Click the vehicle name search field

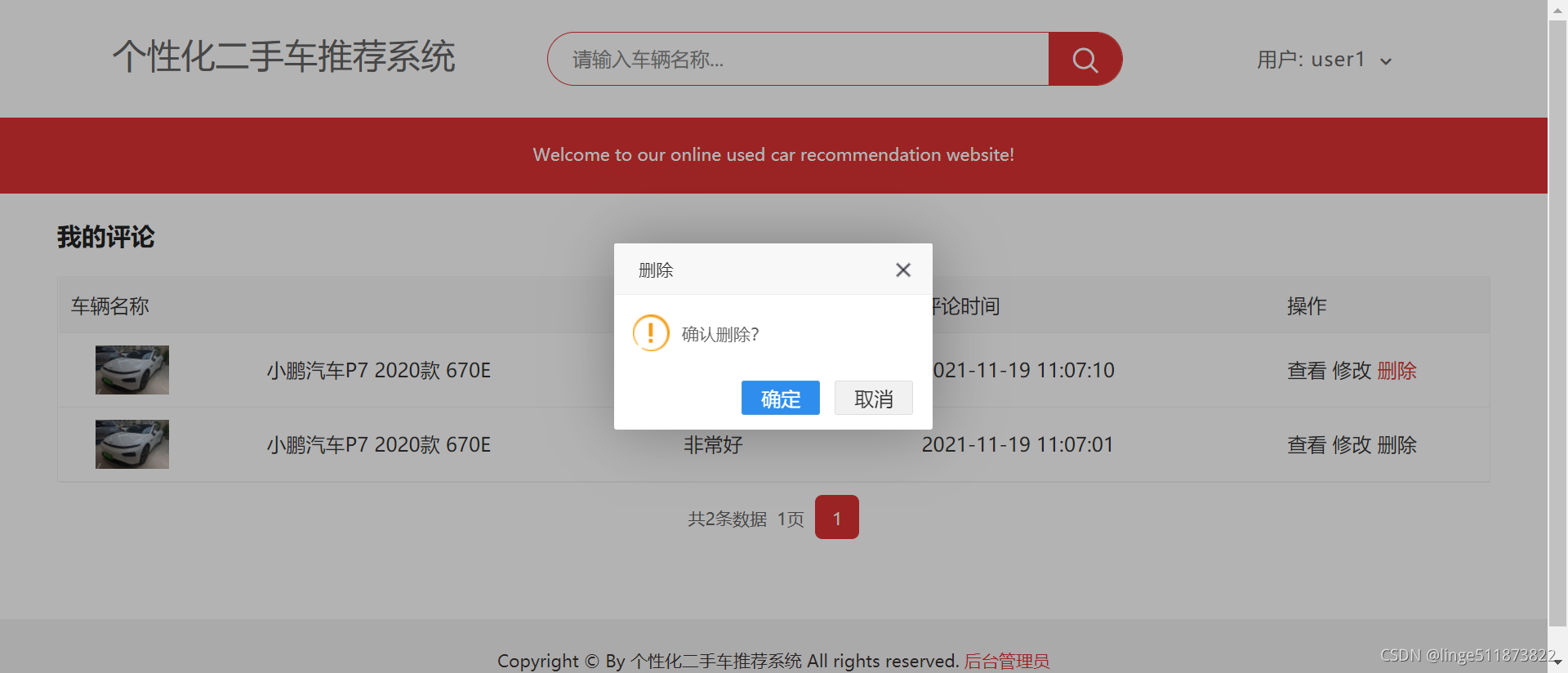[x=799, y=59]
